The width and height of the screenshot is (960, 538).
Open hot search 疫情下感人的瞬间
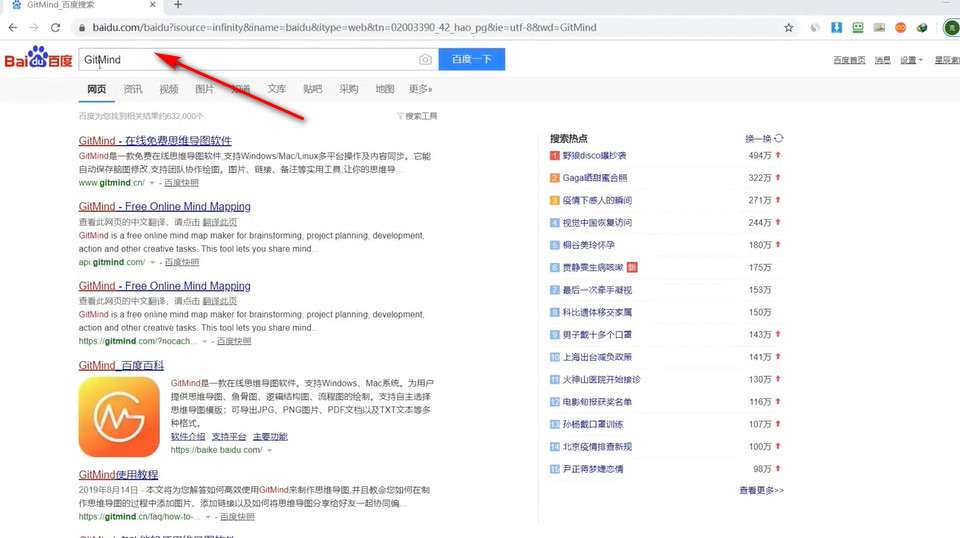pyautogui.click(x=597, y=200)
